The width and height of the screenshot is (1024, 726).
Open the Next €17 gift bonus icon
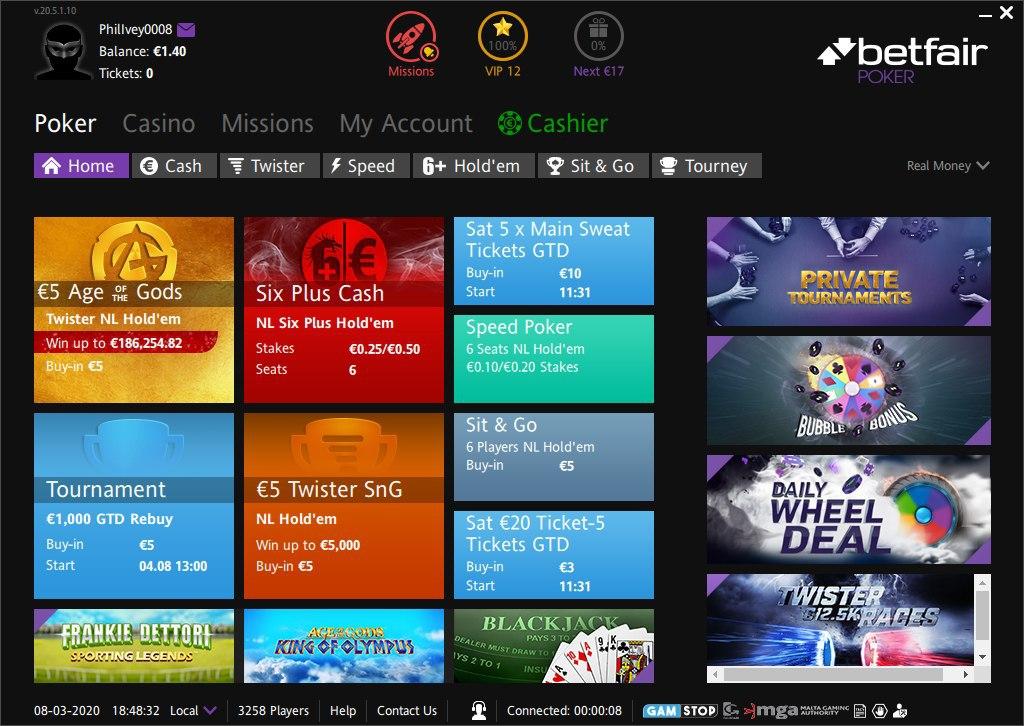tap(598, 38)
